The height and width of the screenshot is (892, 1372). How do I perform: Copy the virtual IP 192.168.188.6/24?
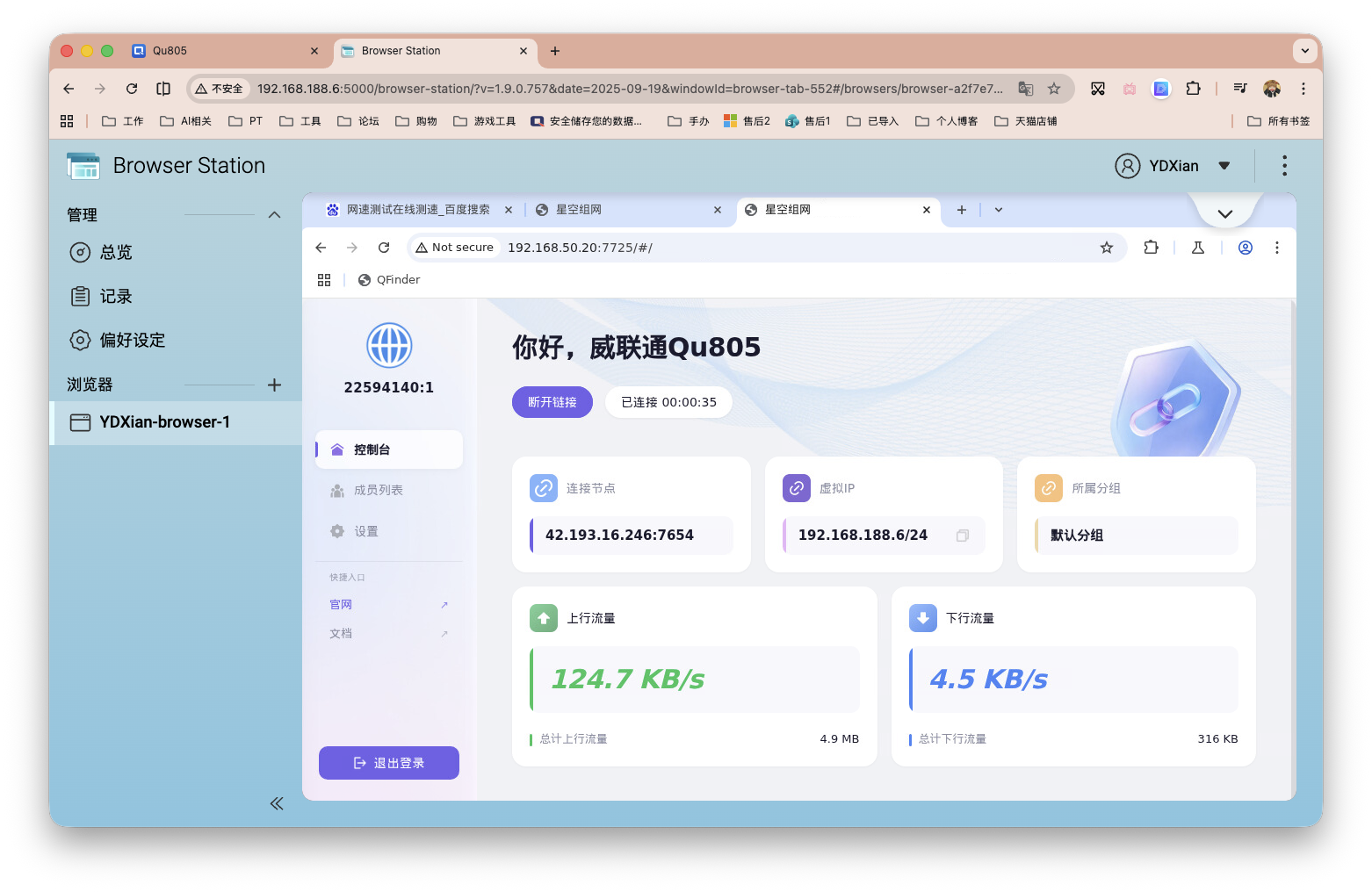tap(962, 535)
